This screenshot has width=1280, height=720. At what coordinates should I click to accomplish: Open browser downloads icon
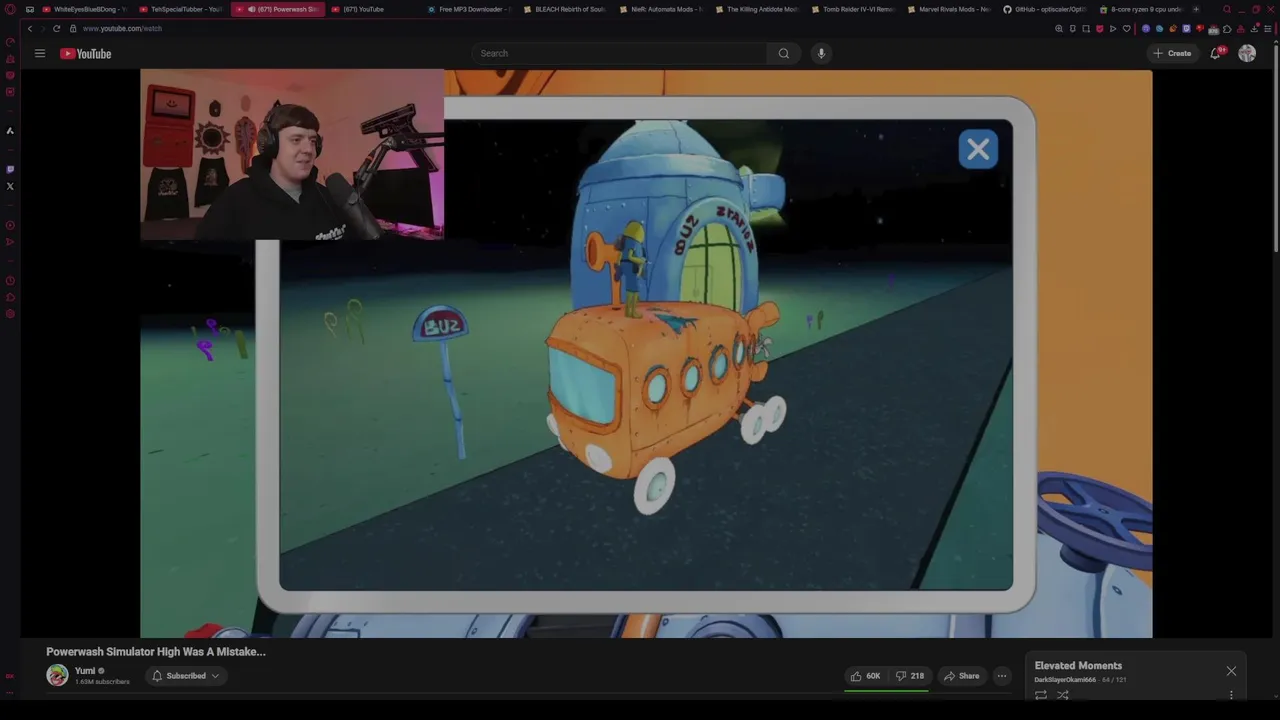coord(1254,28)
